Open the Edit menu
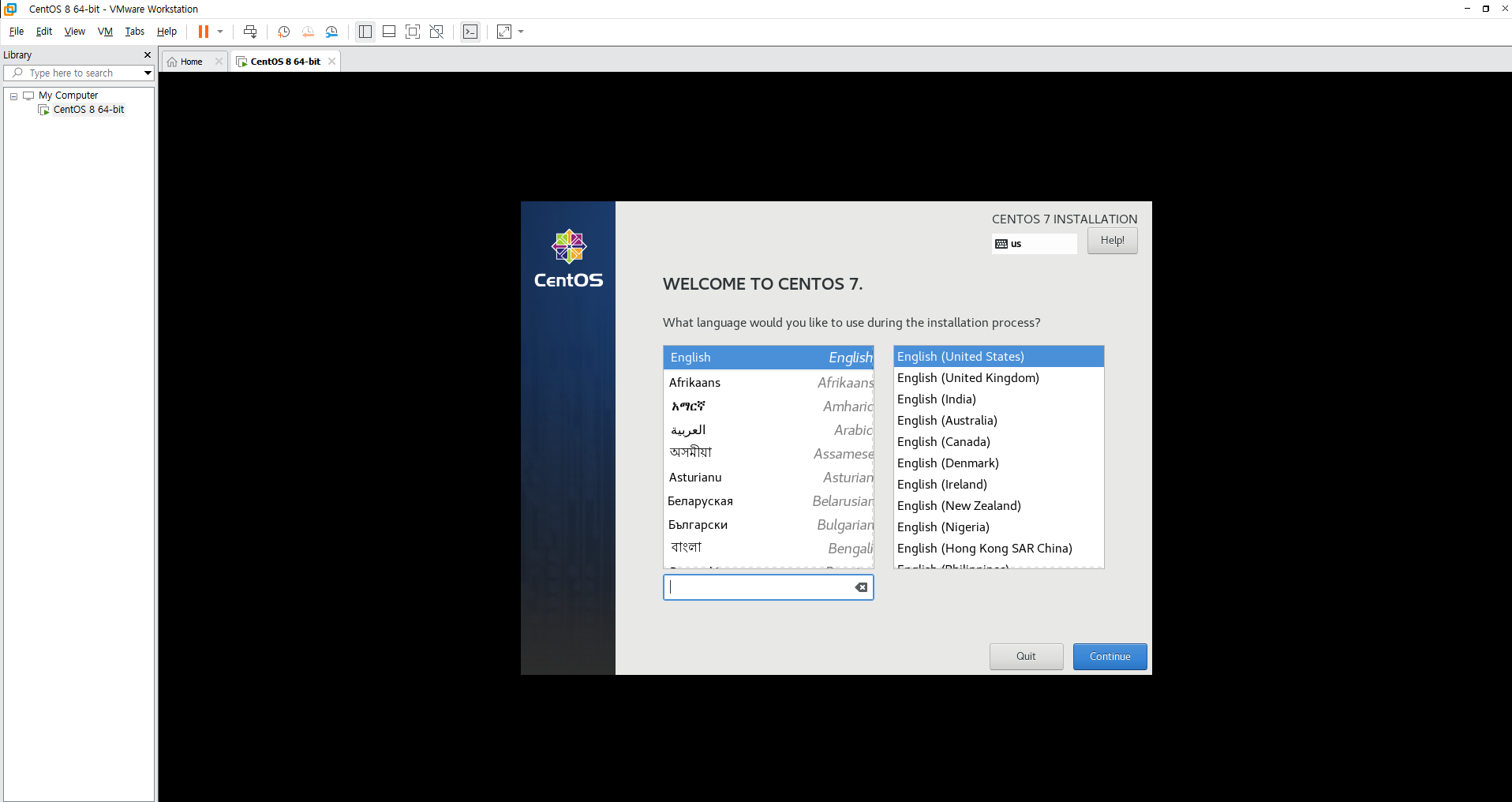 click(44, 32)
